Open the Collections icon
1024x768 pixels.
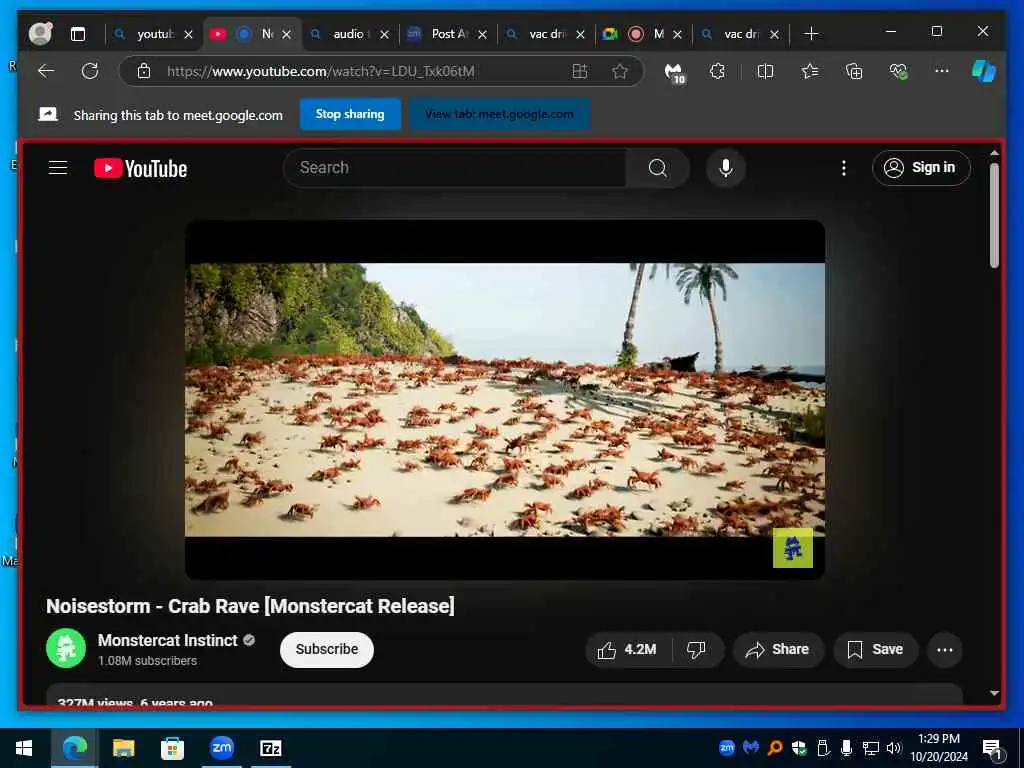click(x=854, y=71)
